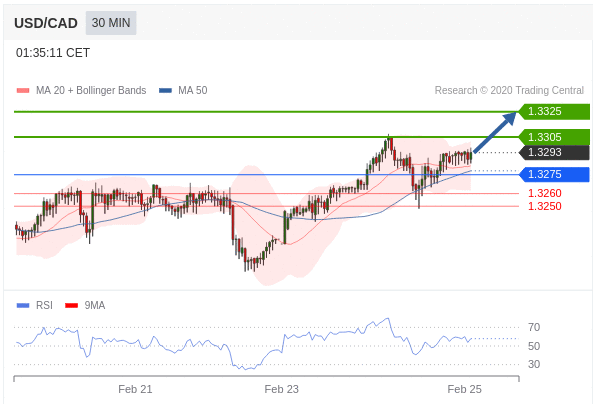The height and width of the screenshot is (408, 595).
Task: Click the blue upward trend arrow
Action: click(x=495, y=132)
